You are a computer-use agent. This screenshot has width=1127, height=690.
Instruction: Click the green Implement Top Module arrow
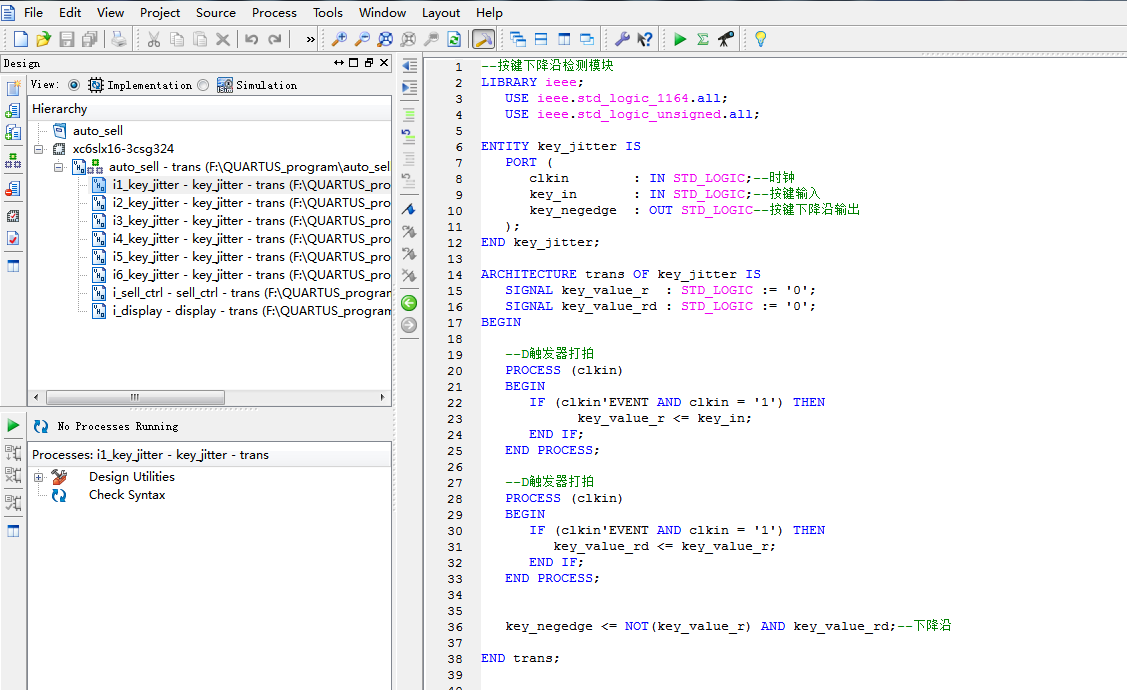(680, 39)
